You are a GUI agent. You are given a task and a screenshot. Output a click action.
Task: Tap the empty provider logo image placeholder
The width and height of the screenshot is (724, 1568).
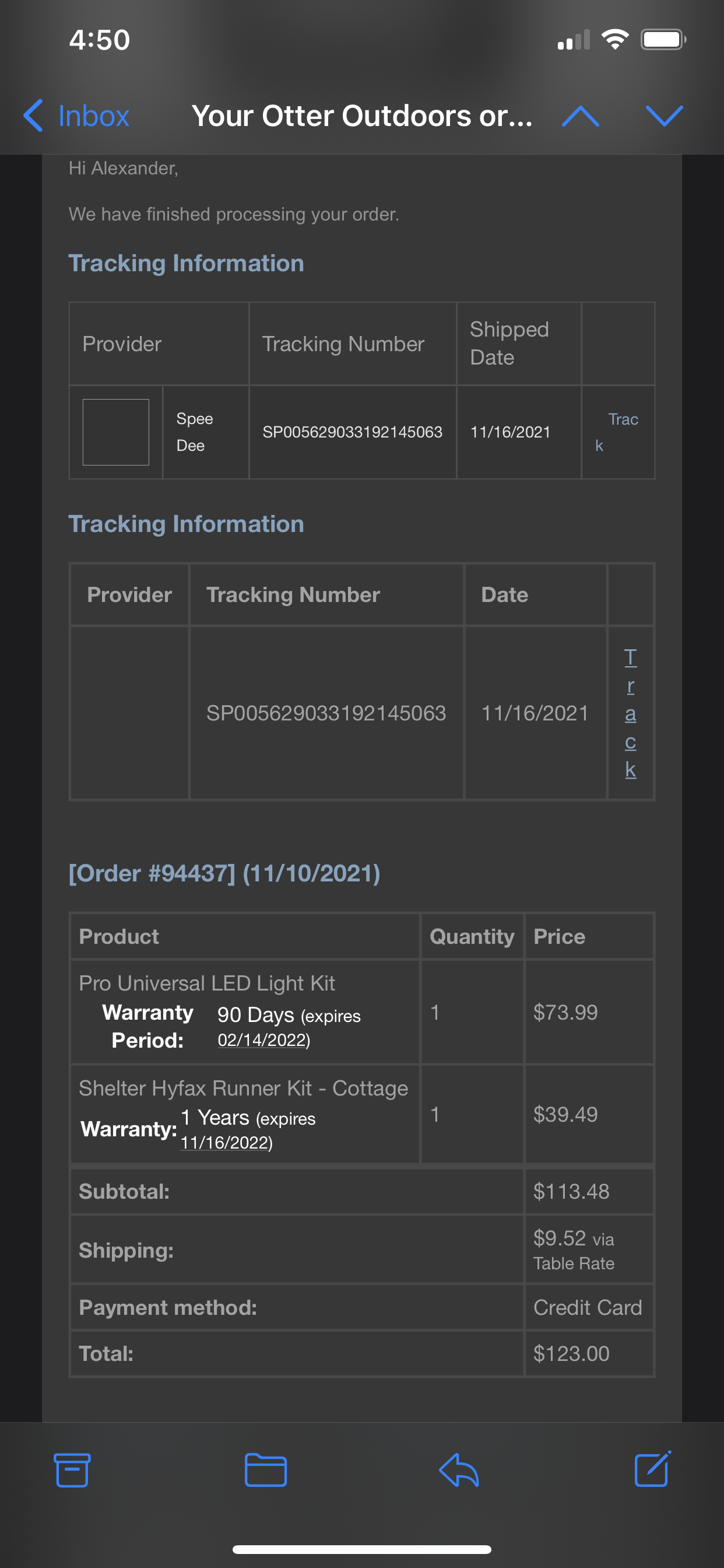[x=115, y=432]
